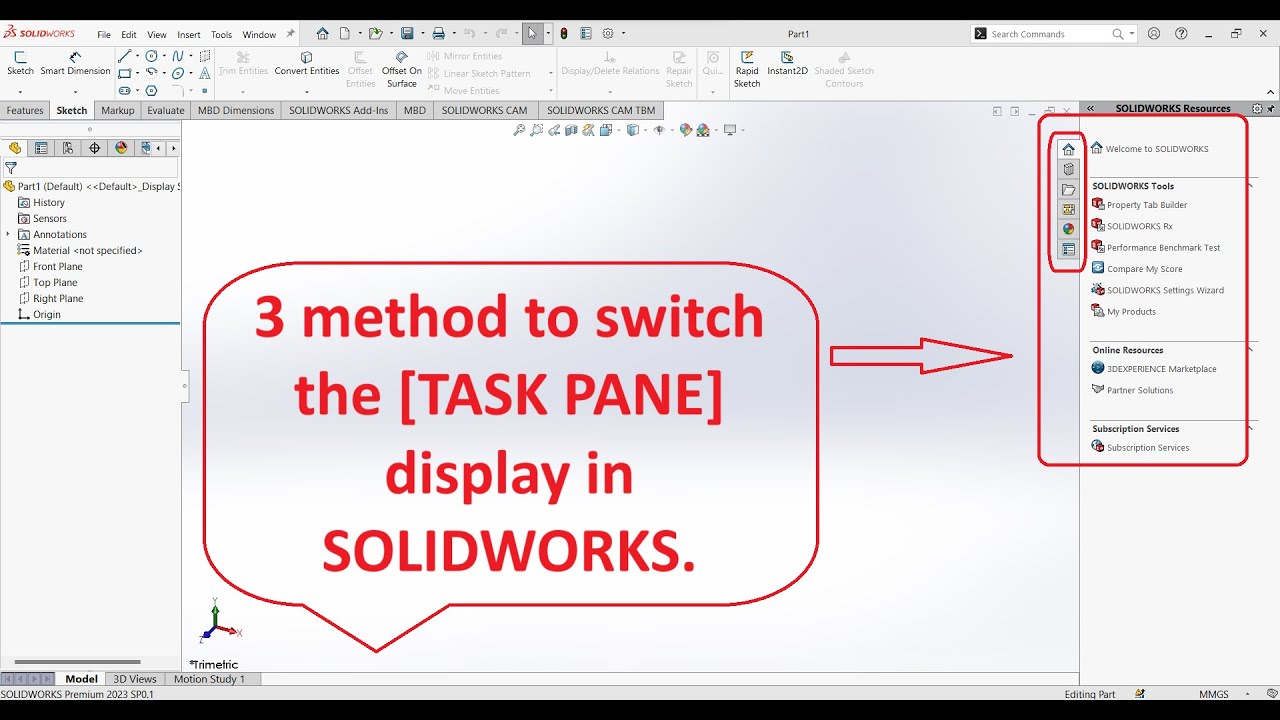The height and width of the screenshot is (720, 1280).
Task: Select the Line sketch tool
Action: [125, 56]
